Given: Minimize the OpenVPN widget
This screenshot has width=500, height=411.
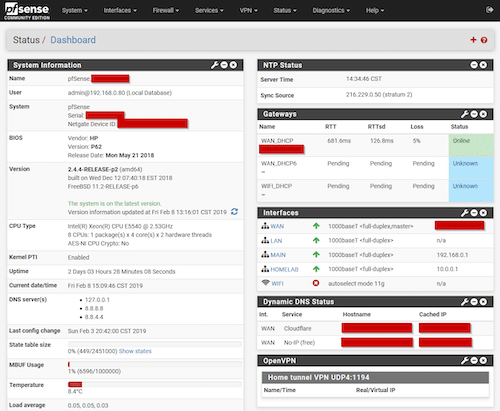Looking at the screenshot, I should (x=474, y=360).
